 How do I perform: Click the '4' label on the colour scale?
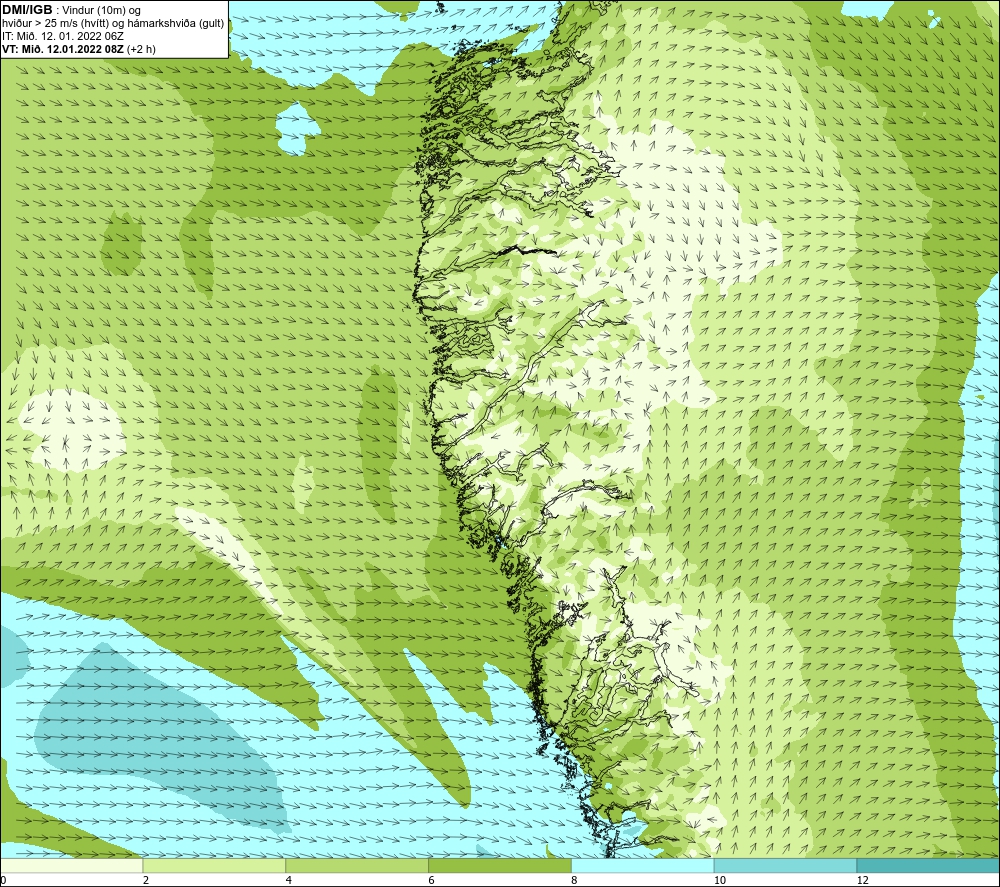[x=289, y=880]
